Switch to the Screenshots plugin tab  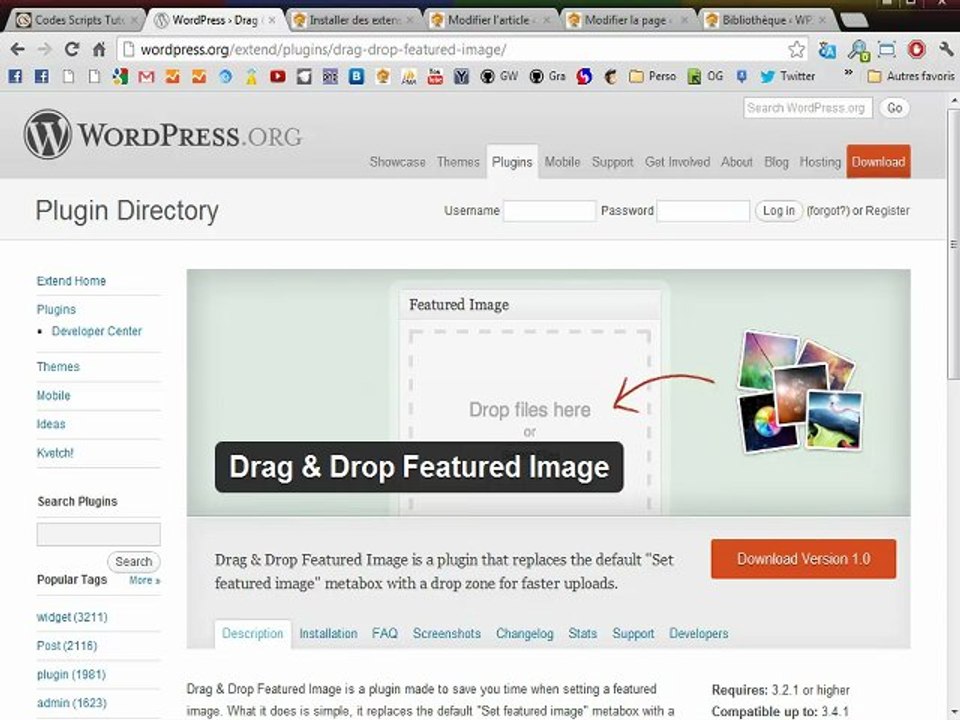tap(447, 634)
